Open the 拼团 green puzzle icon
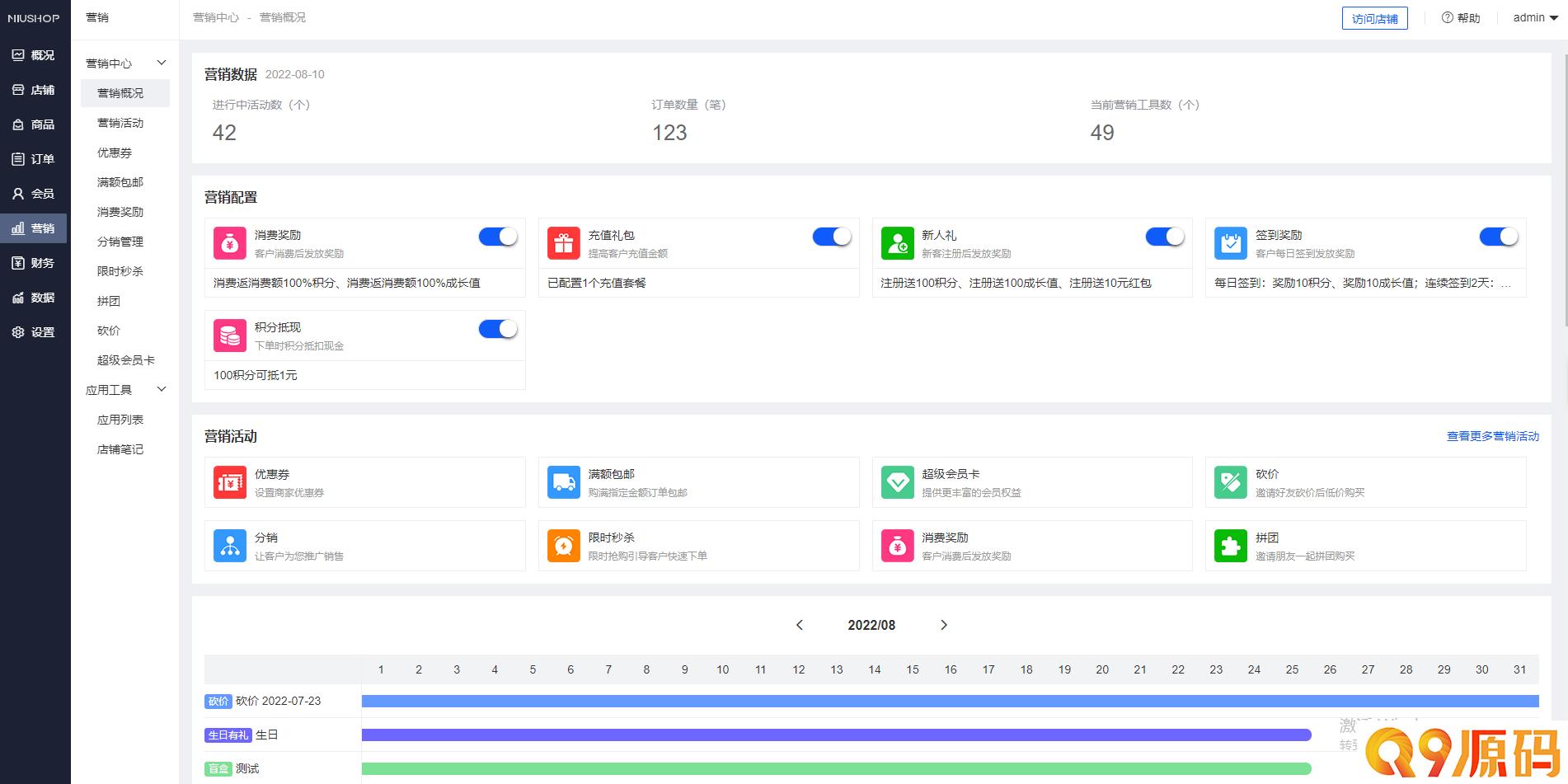This screenshot has height=784, width=1568. click(1231, 546)
